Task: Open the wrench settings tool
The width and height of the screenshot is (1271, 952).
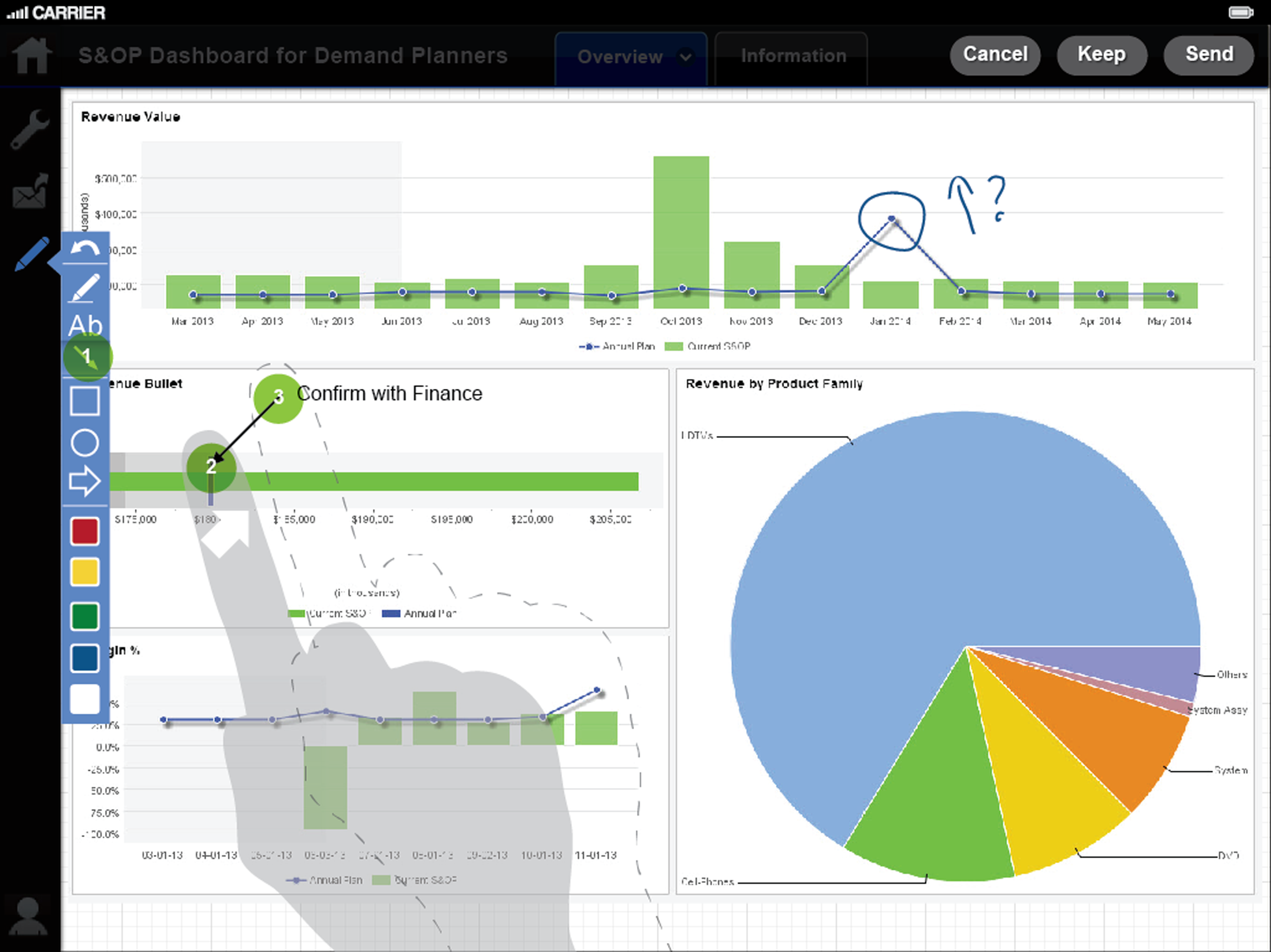Action: tap(30, 129)
